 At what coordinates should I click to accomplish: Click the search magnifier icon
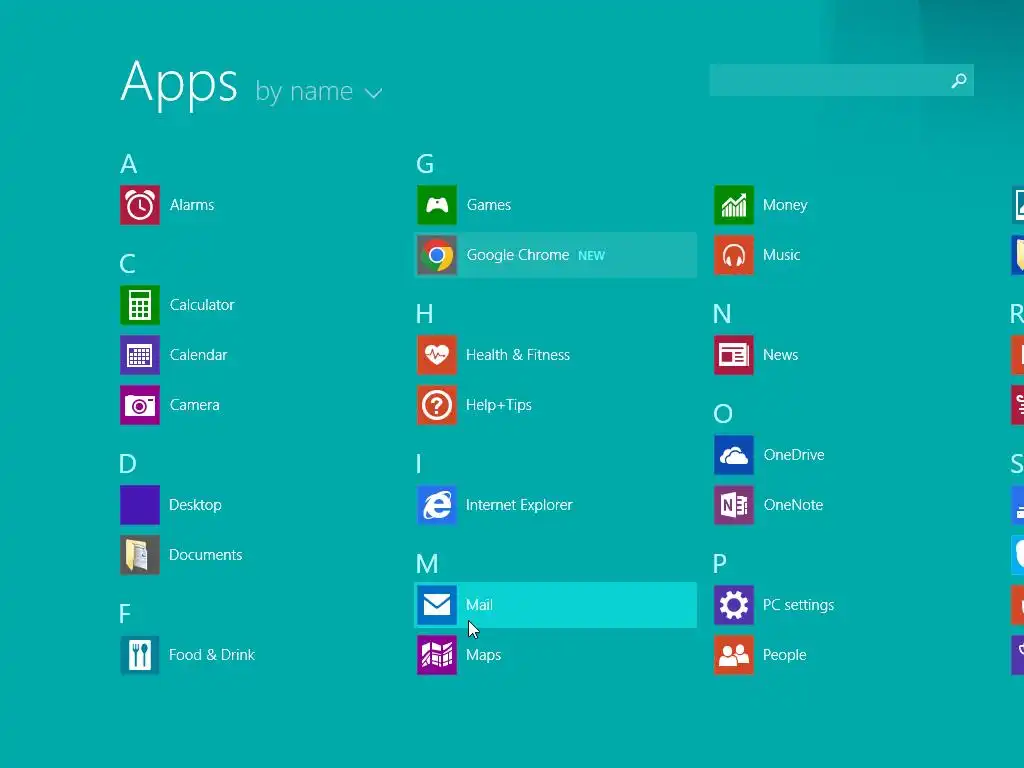click(x=959, y=80)
